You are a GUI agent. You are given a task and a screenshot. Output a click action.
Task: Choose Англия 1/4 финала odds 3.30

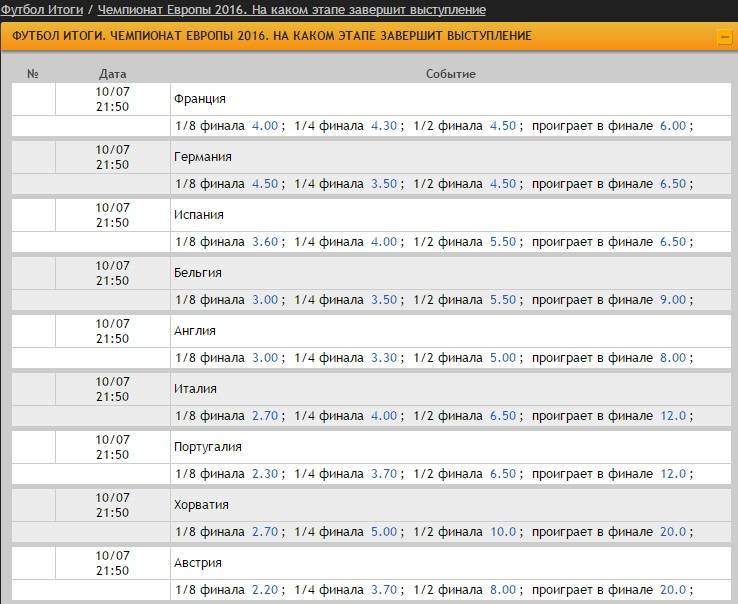tap(384, 358)
